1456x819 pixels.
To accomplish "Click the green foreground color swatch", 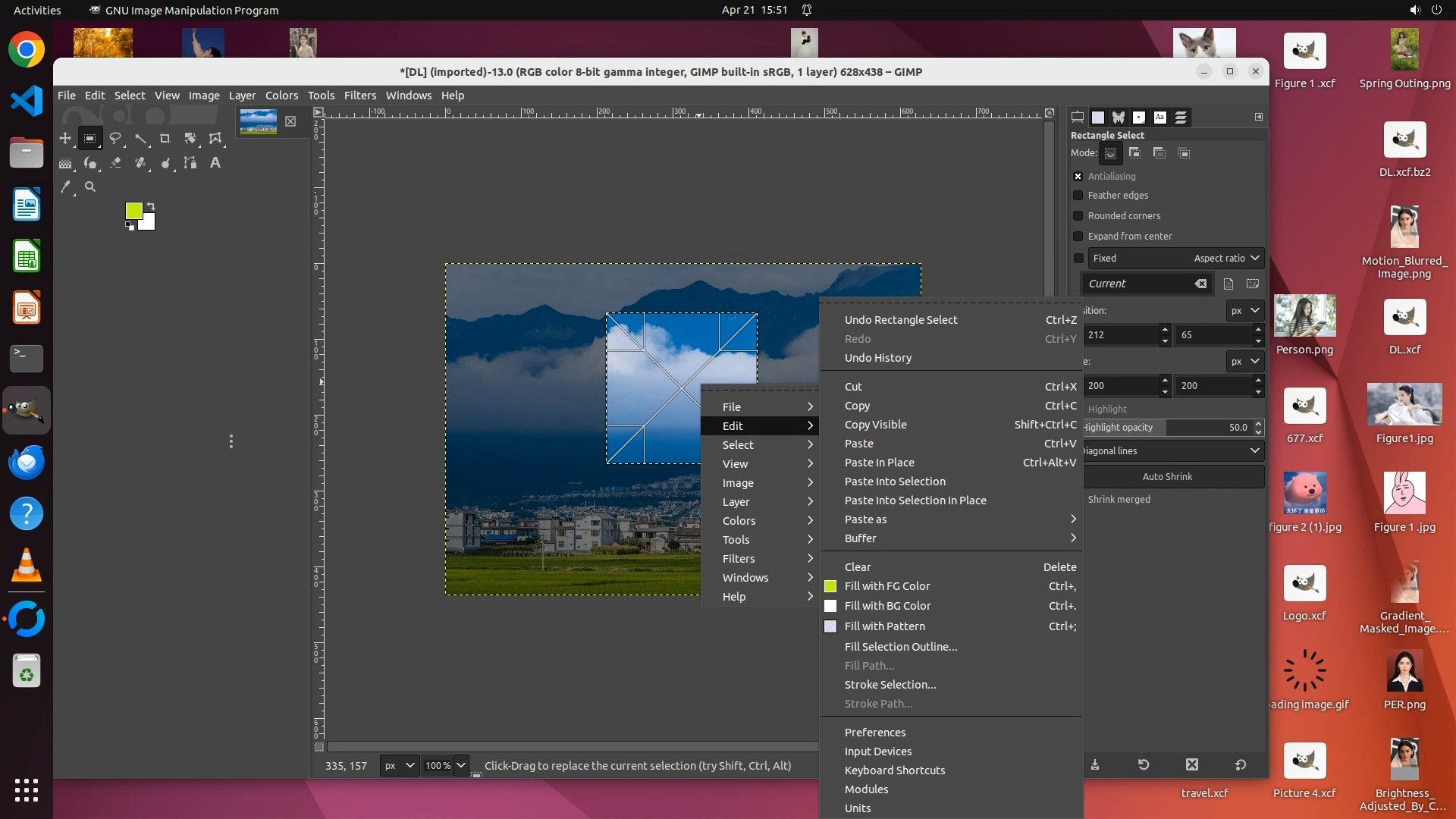I will click(133, 210).
